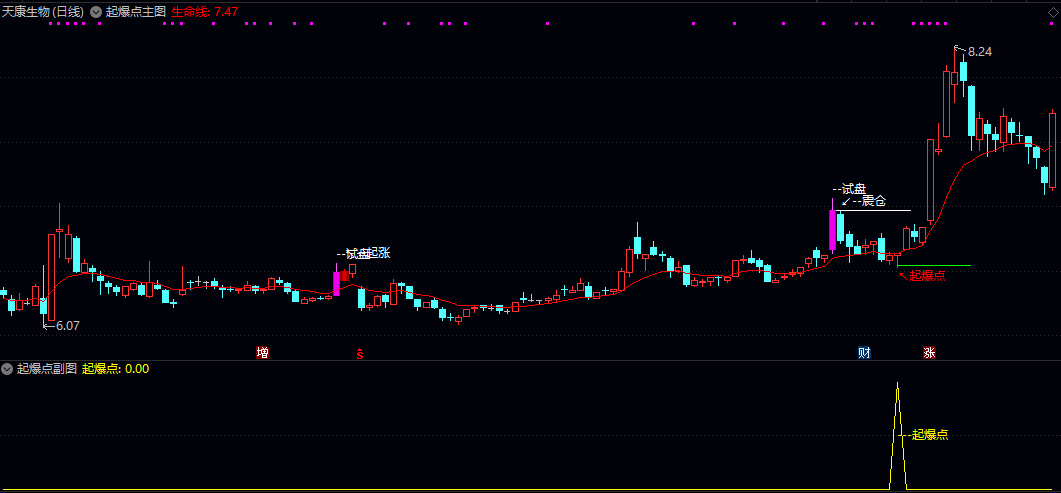Screen dimensions: 1061x493
Task: Click the 8.24 high price label
Action: click(x=980, y=51)
